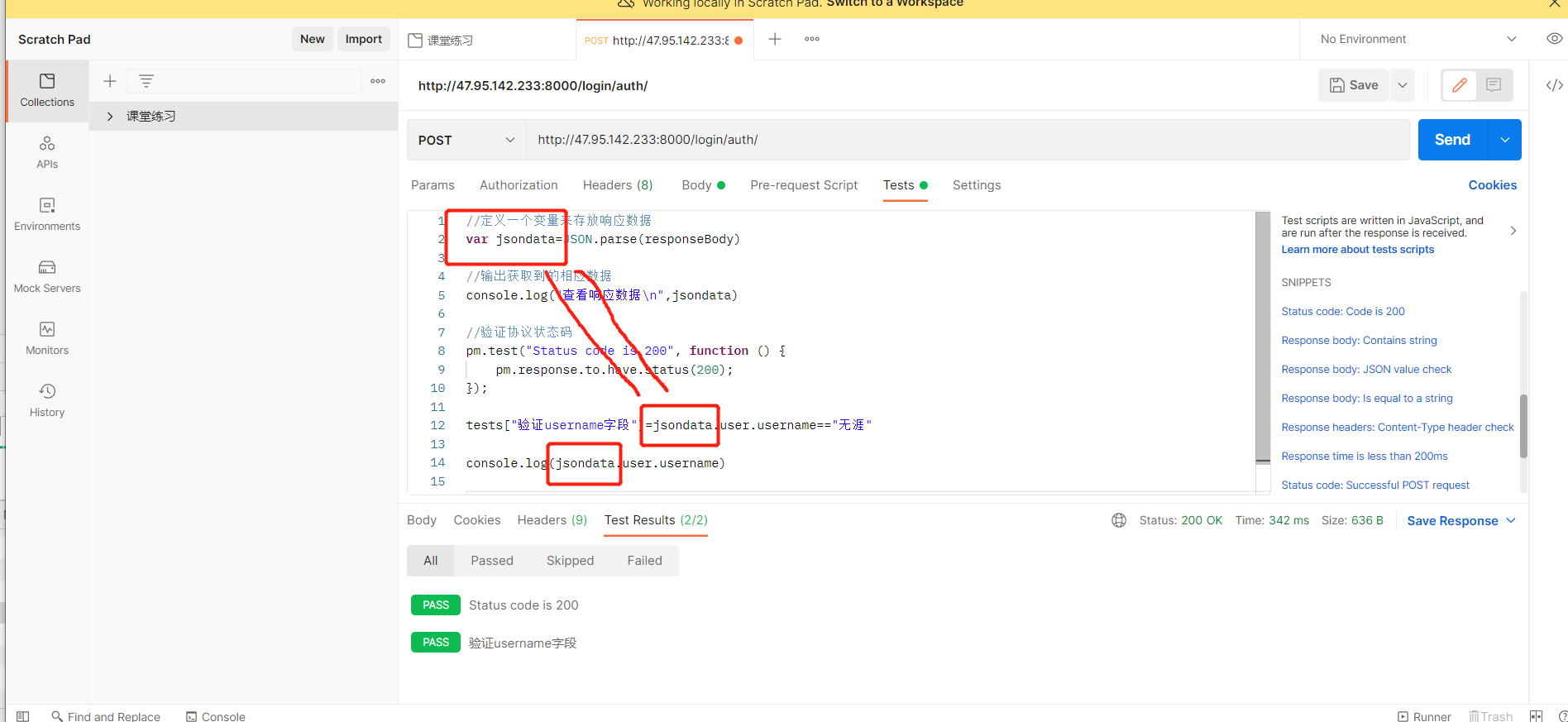Open the No Environment selector

(x=1418, y=39)
